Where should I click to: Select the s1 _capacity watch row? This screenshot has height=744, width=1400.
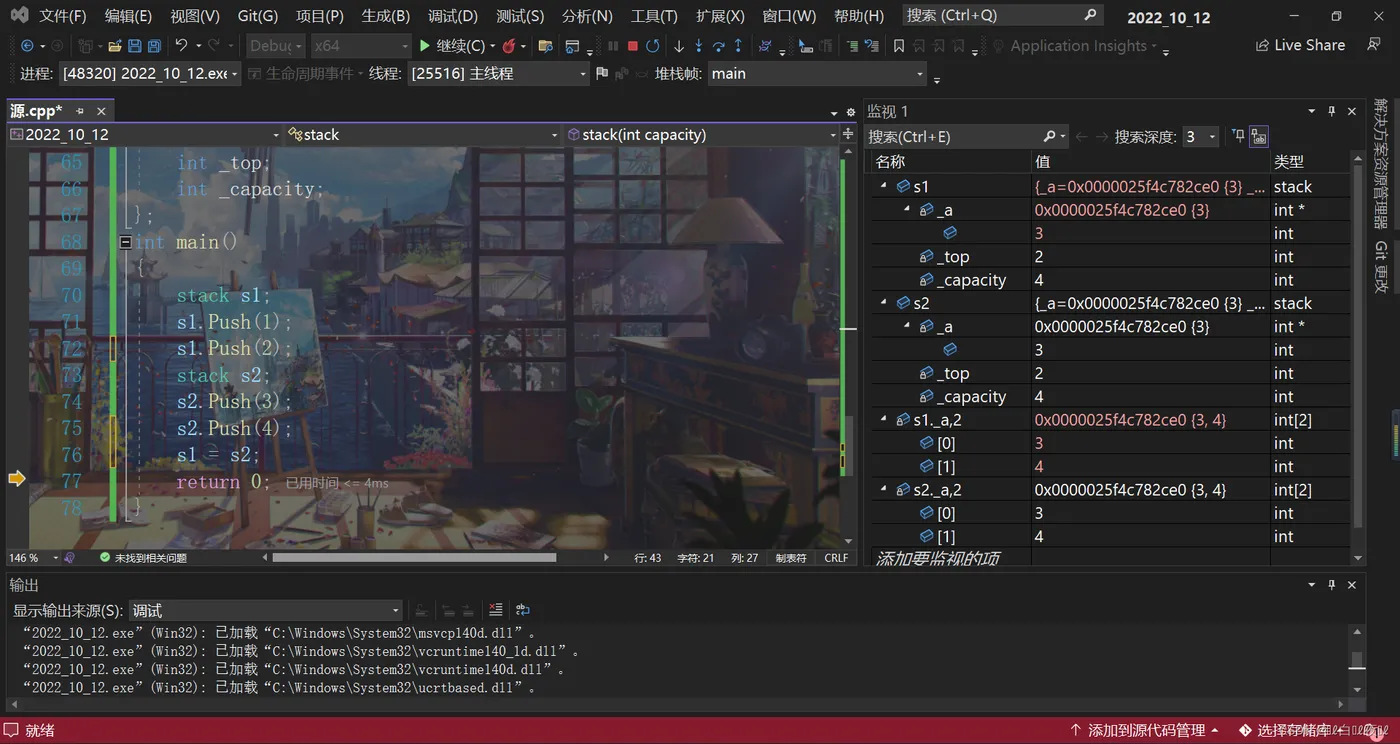(x=1110, y=280)
